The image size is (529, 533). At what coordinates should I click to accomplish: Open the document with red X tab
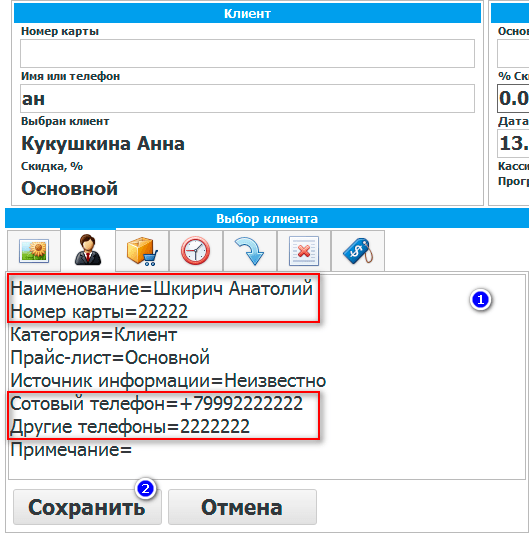coord(304,251)
